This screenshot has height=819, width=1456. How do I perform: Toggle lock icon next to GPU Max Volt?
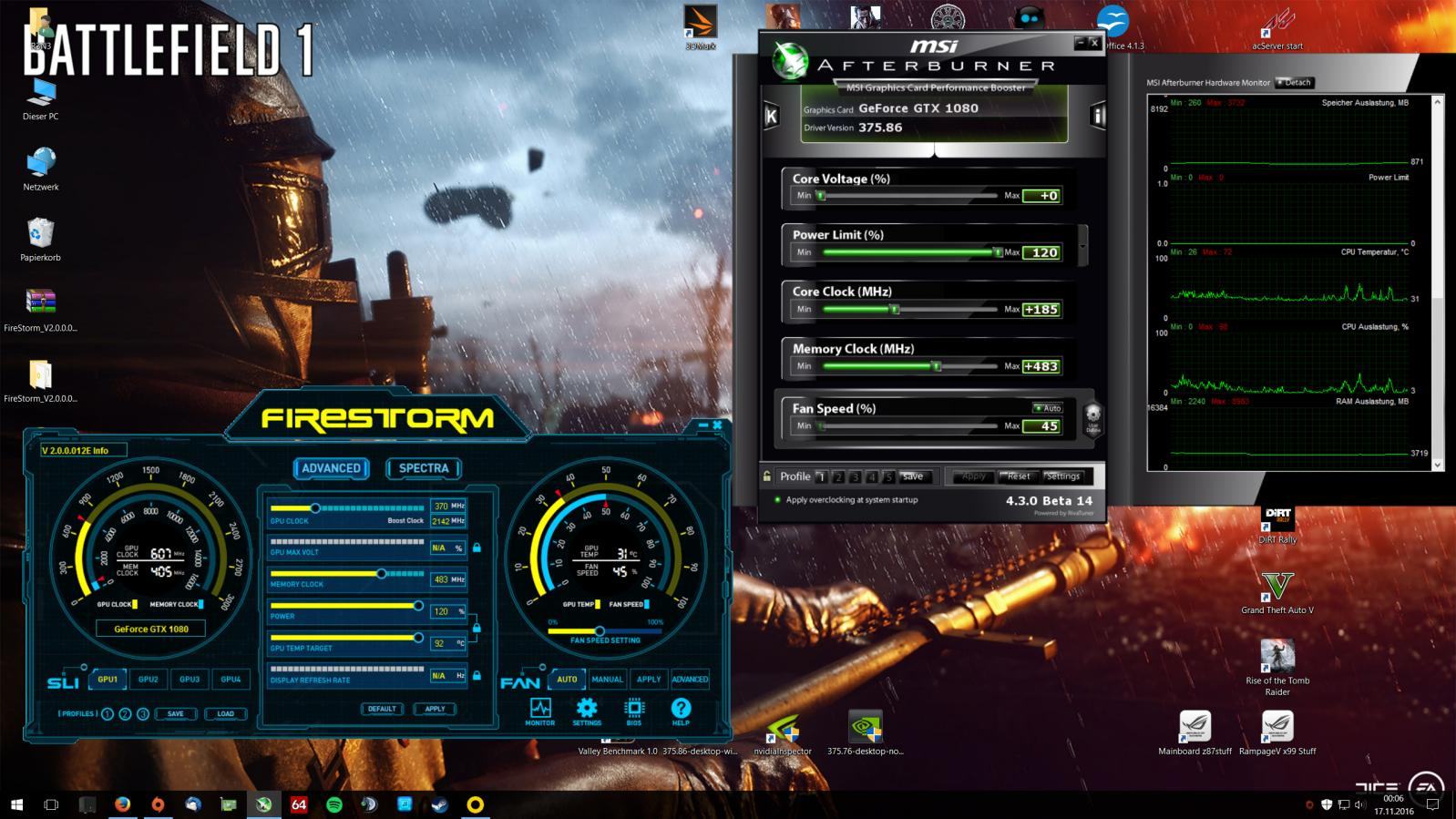tap(477, 548)
